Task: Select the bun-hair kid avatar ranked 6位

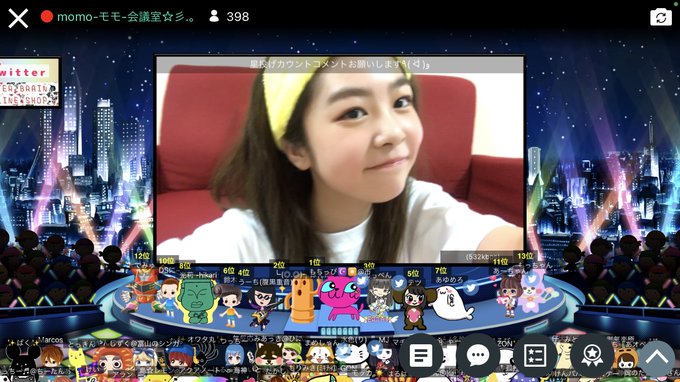Action: pyautogui.click(x=229, y=306)
